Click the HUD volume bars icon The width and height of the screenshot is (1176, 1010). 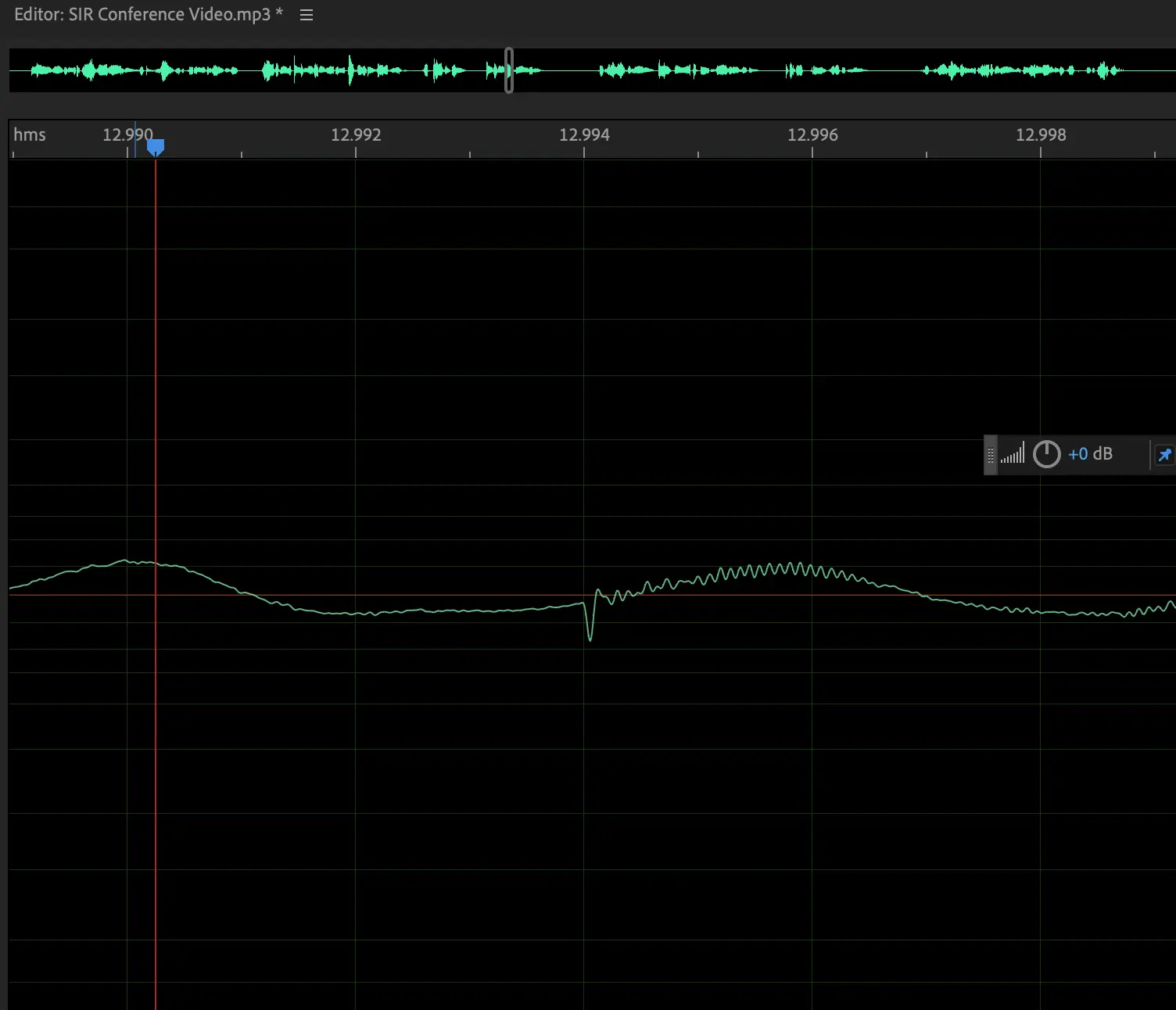(x=1013, y=454)
